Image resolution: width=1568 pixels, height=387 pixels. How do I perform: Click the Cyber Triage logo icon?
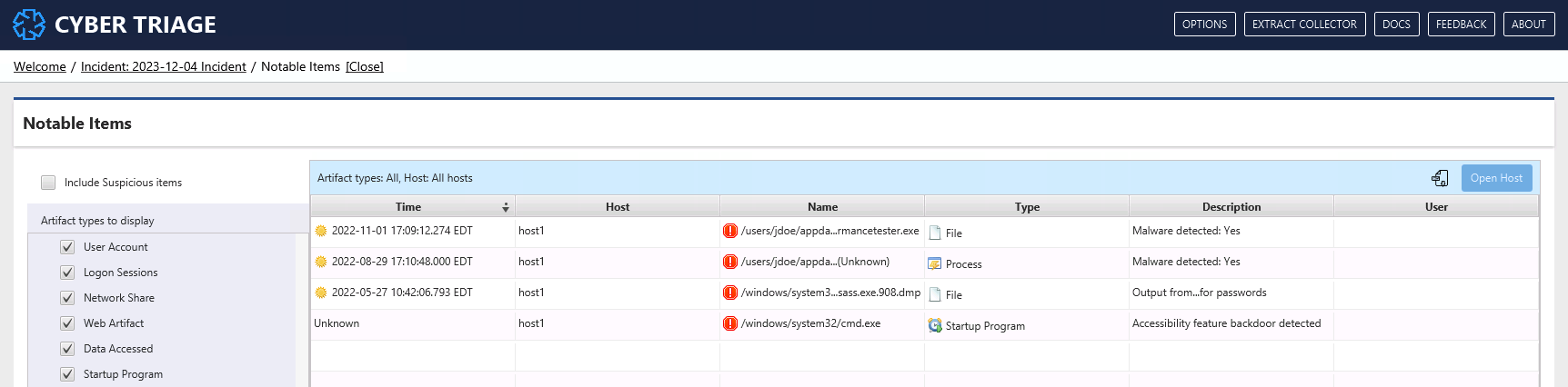tap(28, 25)
